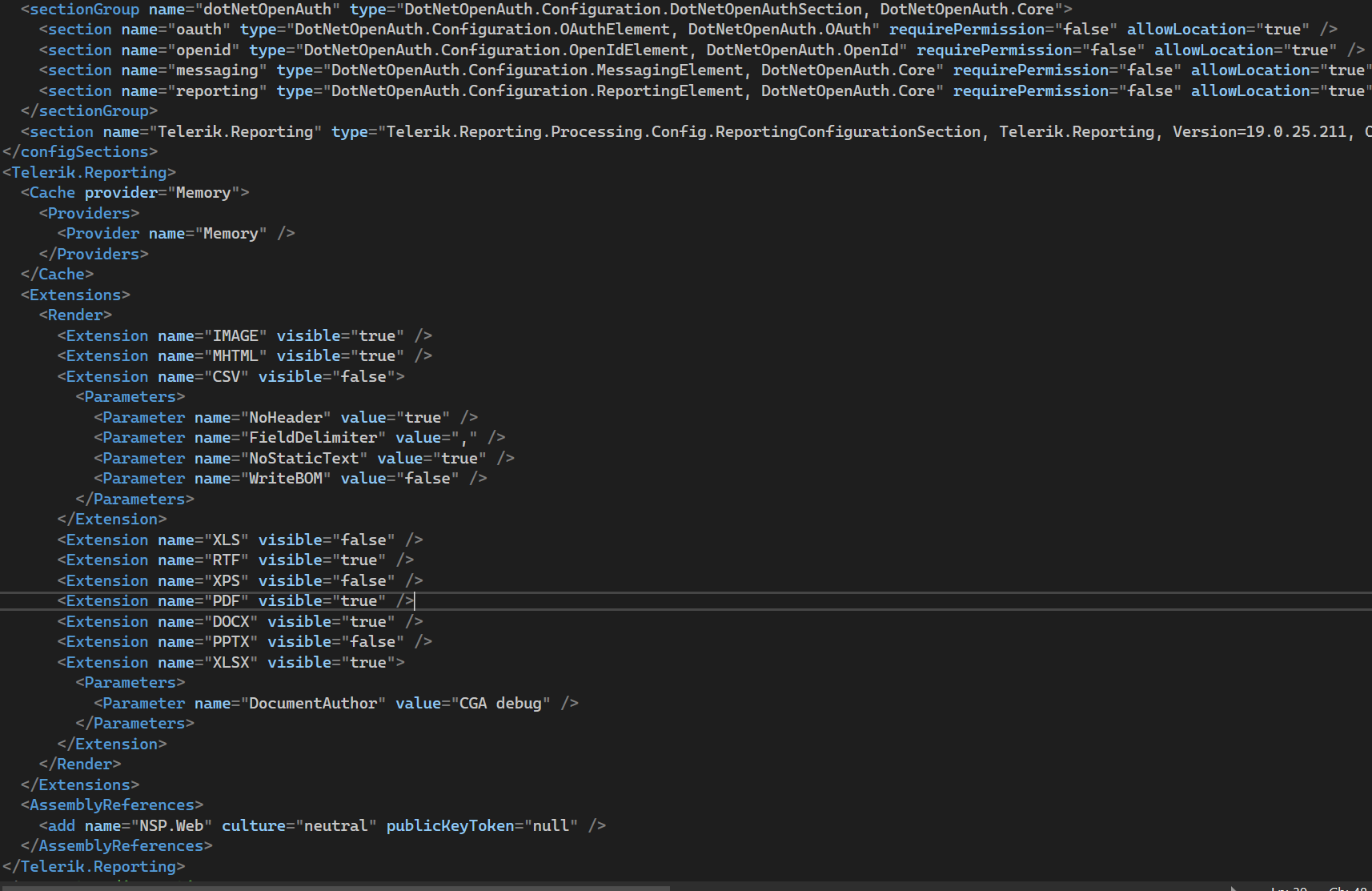Click the "FieldDelimiter" parameter name
1372x891 pixels.
pos(313,437)
